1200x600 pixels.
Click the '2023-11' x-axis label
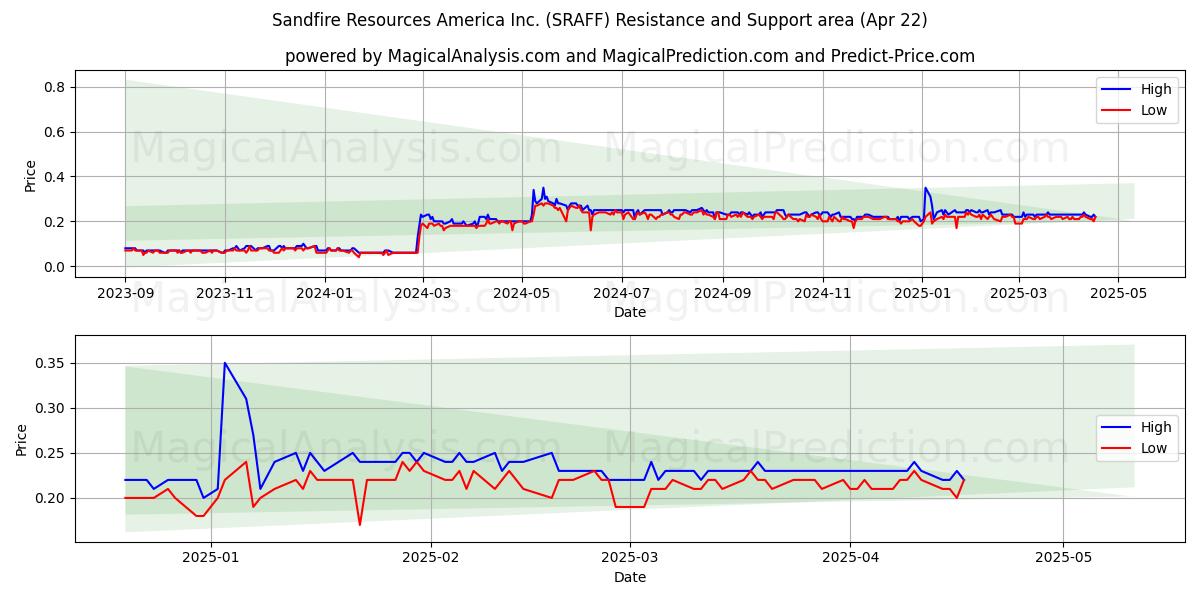coord(224,295)
